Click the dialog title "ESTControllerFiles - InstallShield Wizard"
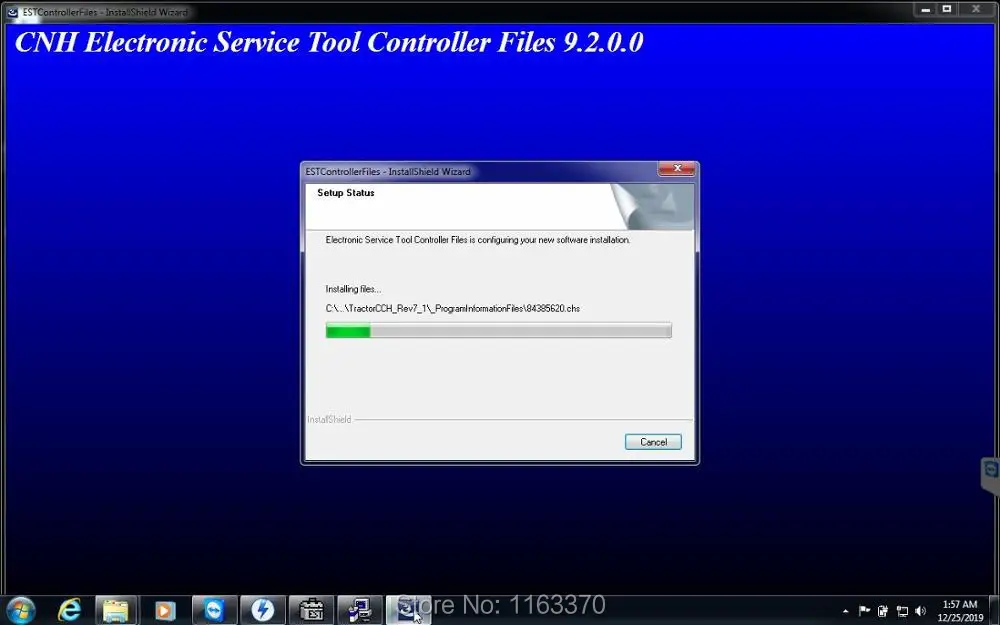1000x625 pixels. coord(388,172)
